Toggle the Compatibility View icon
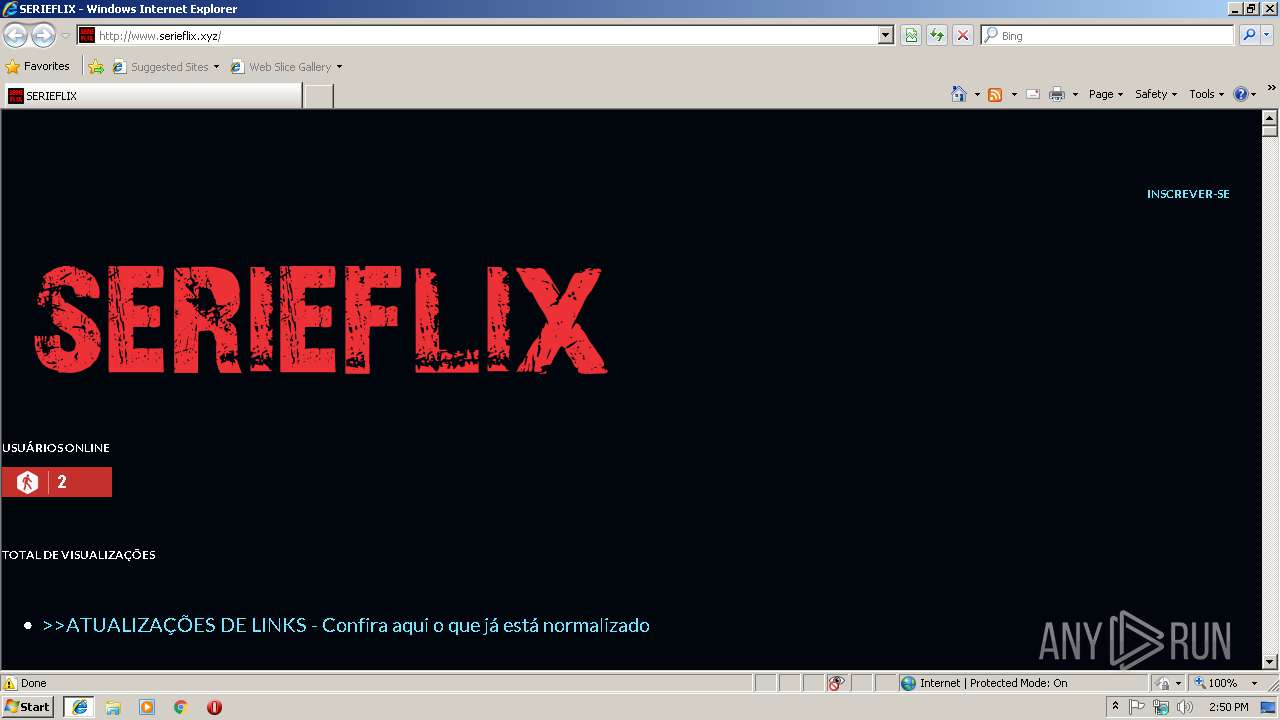1280x720 pixels. tap(911, 35)
